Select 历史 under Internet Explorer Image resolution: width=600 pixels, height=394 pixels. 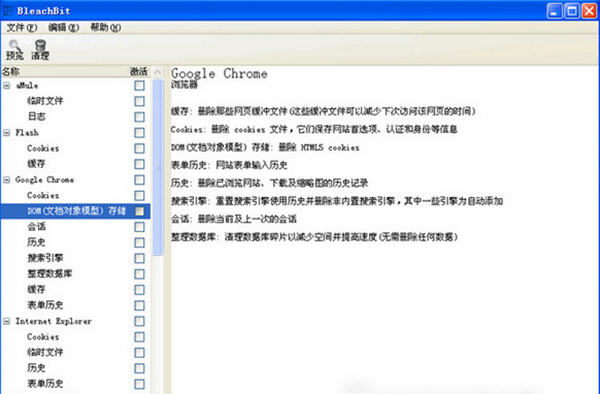tap(36, 368)
